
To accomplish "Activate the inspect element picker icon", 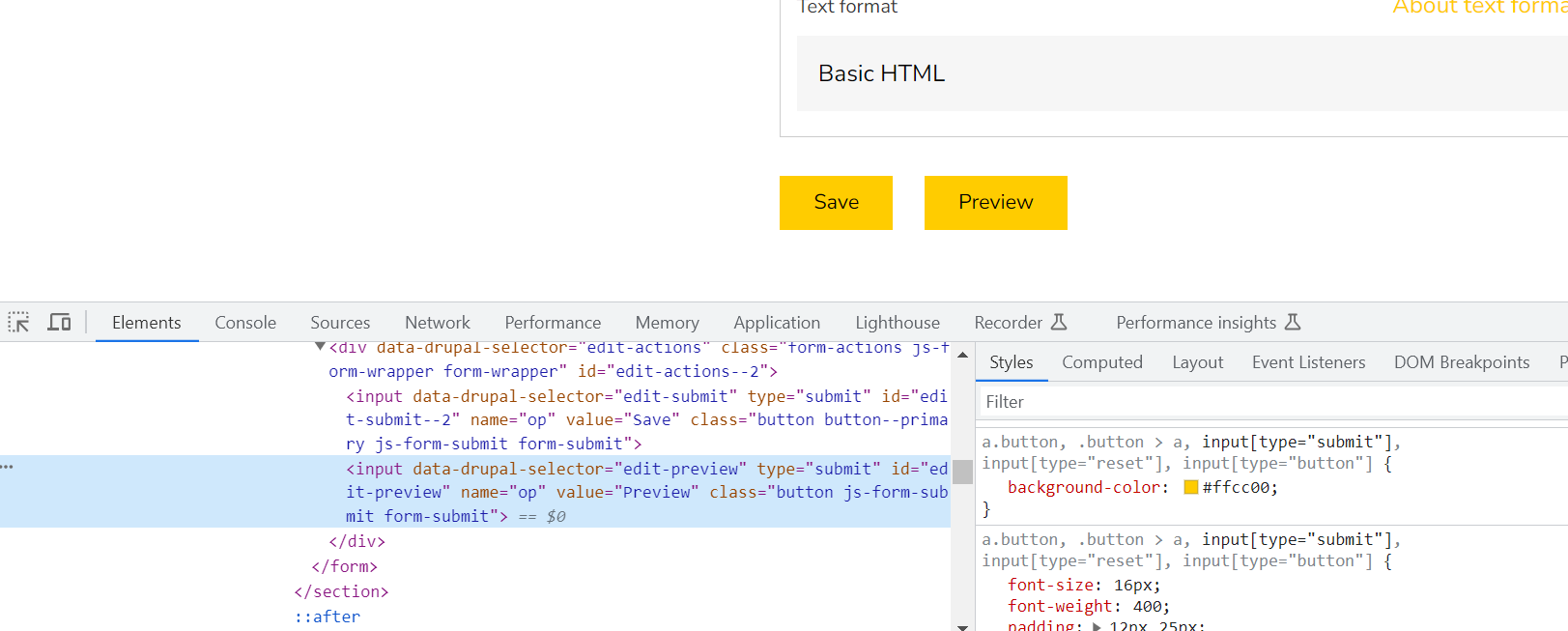I will [19, 322].
